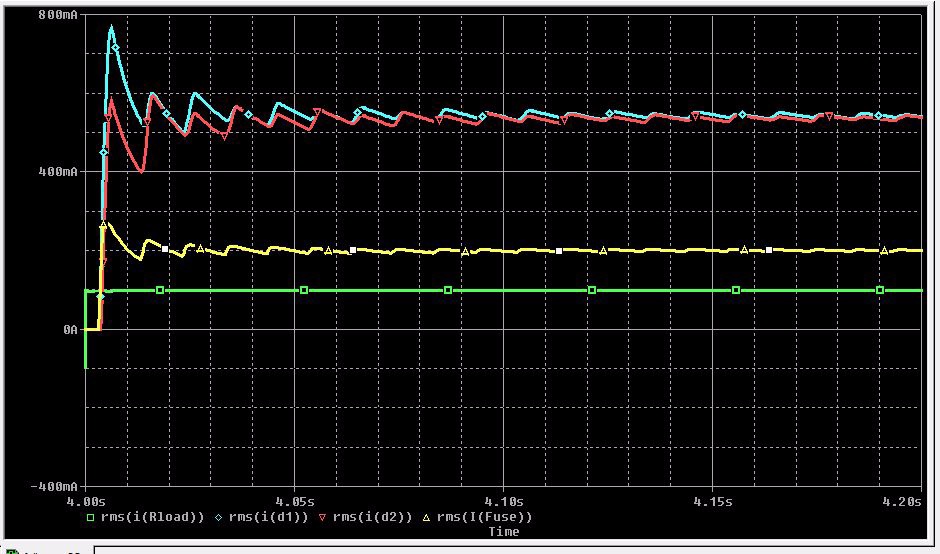The image size is (940, 554).
Task: Click the 400mA y-axis label
Action: click(58, 172)
